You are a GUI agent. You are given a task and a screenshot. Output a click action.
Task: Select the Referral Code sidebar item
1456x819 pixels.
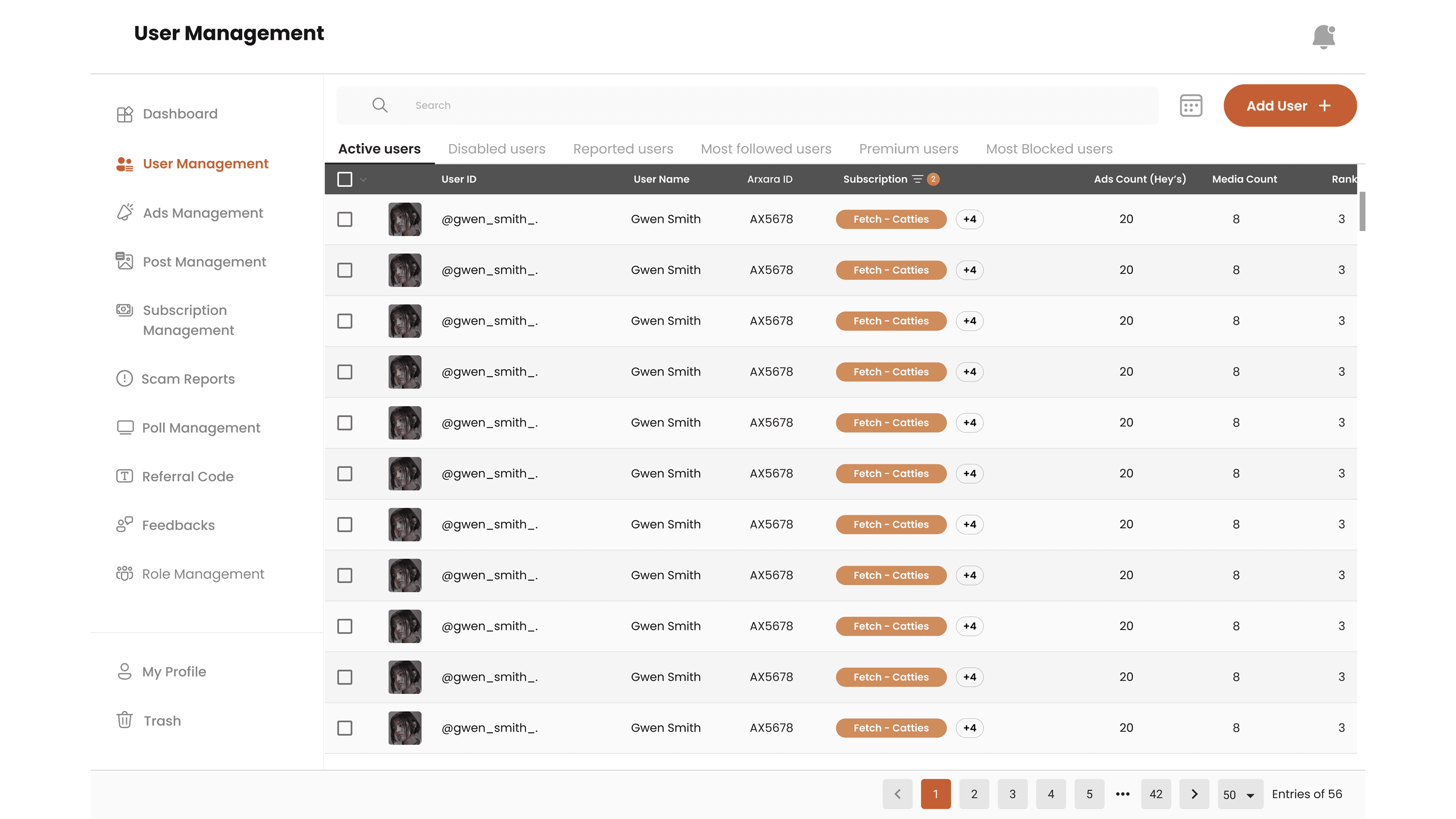click(x=187, y=476)
